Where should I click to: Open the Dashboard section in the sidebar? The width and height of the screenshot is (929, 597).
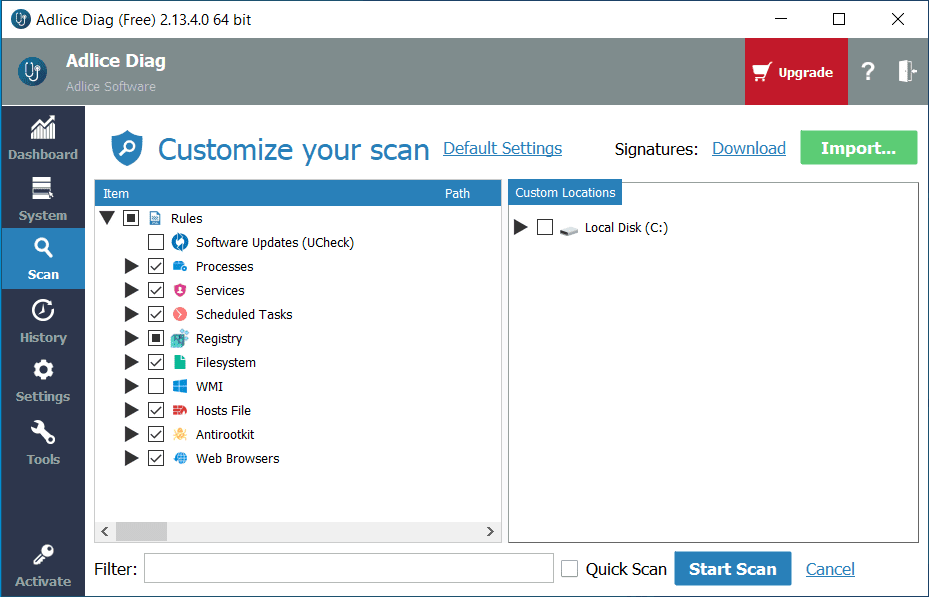43,137
